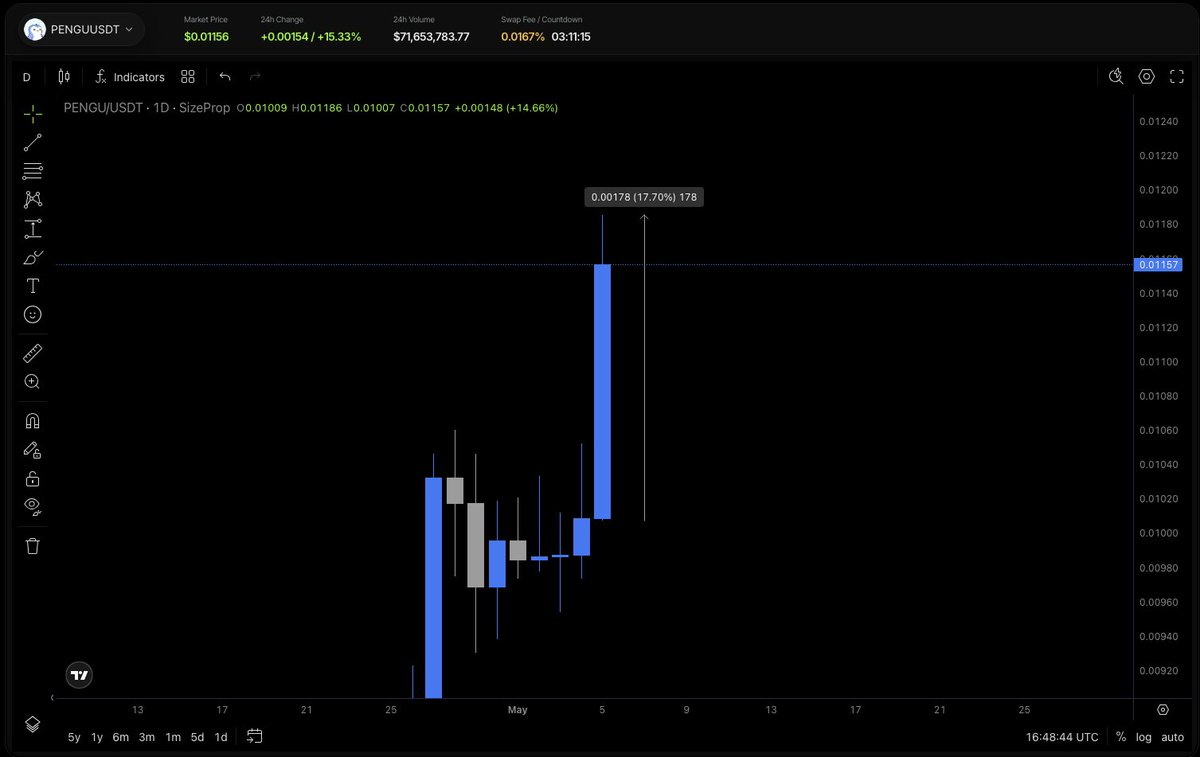The image size is (1200, 757).
Task: Toggle log scale mode
Action: tap(1143, 737)
